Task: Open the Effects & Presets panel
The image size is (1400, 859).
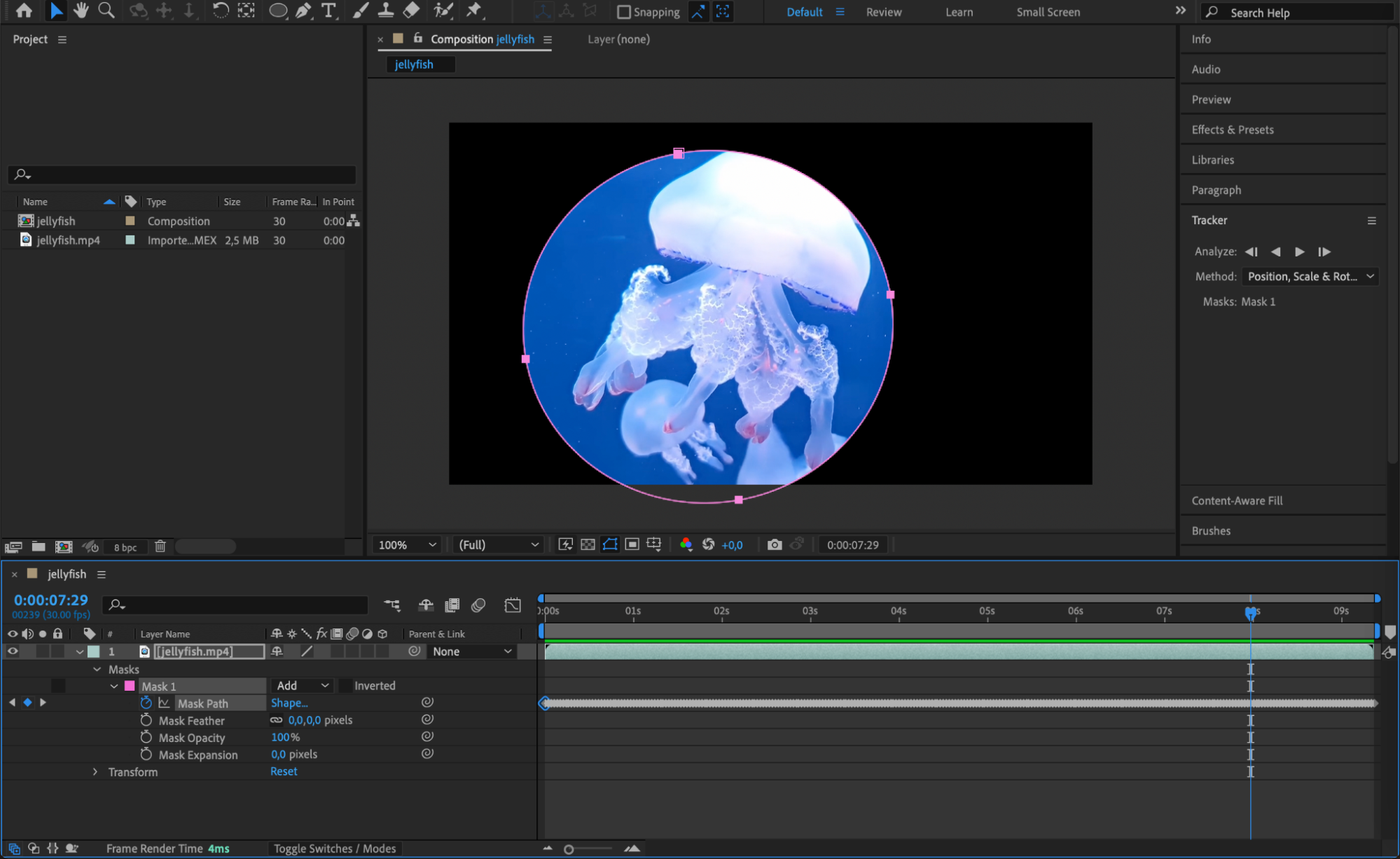Action: pyautogui.click(x=1233, y=130)
